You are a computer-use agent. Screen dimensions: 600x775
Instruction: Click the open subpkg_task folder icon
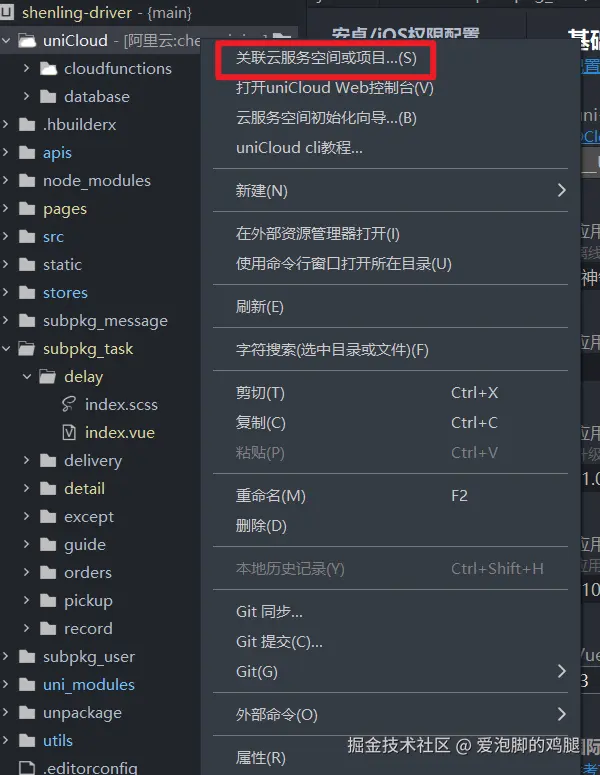27,349
